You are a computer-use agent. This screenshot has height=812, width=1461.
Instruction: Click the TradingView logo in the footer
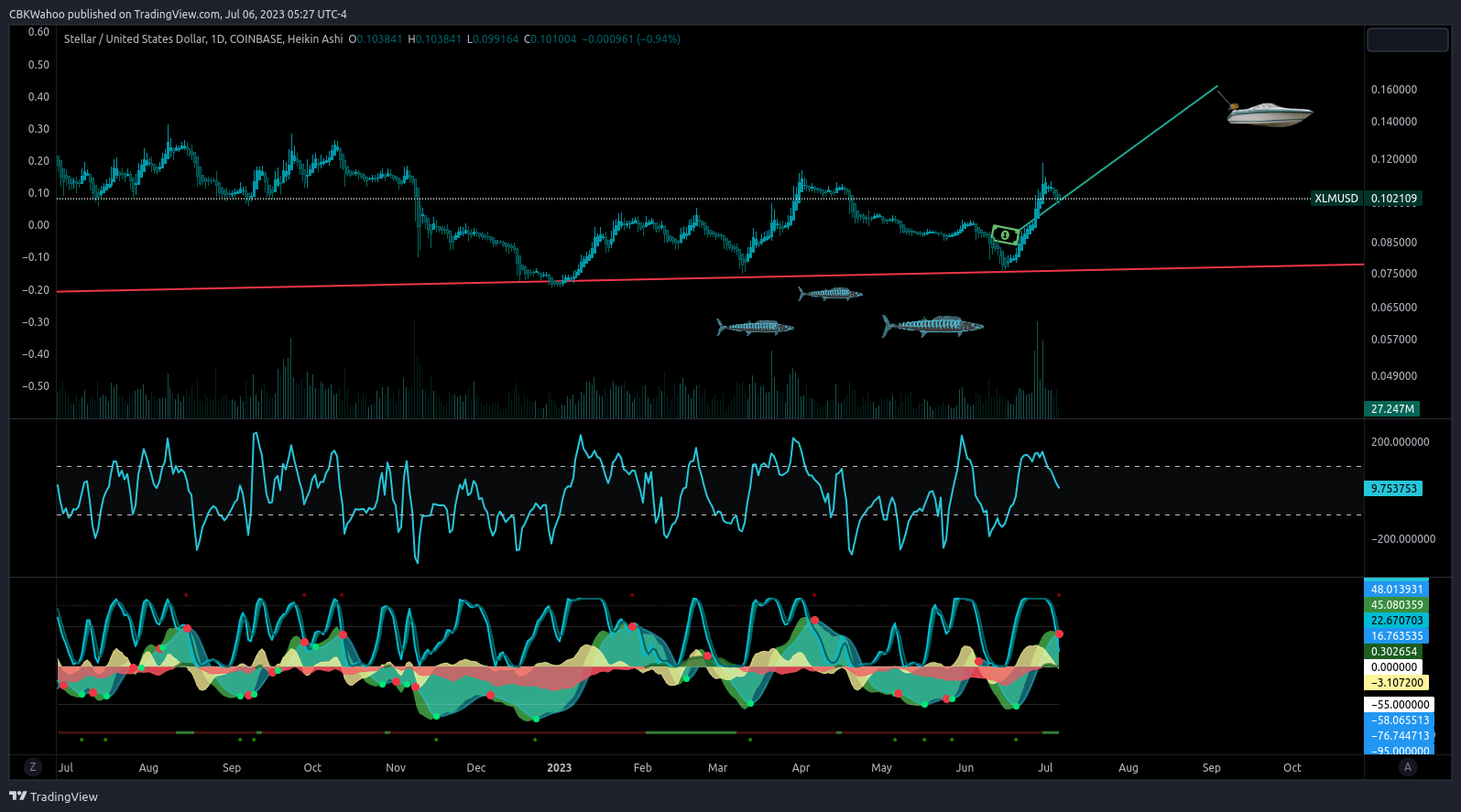(53, 796)
